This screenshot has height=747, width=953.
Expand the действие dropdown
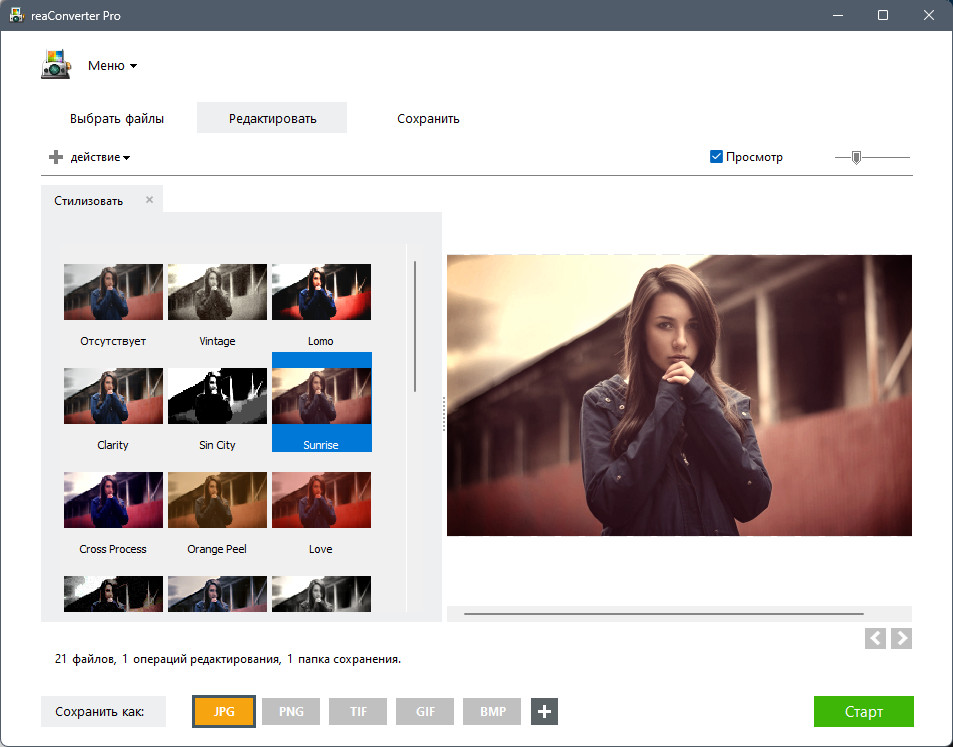click(100, 157)
